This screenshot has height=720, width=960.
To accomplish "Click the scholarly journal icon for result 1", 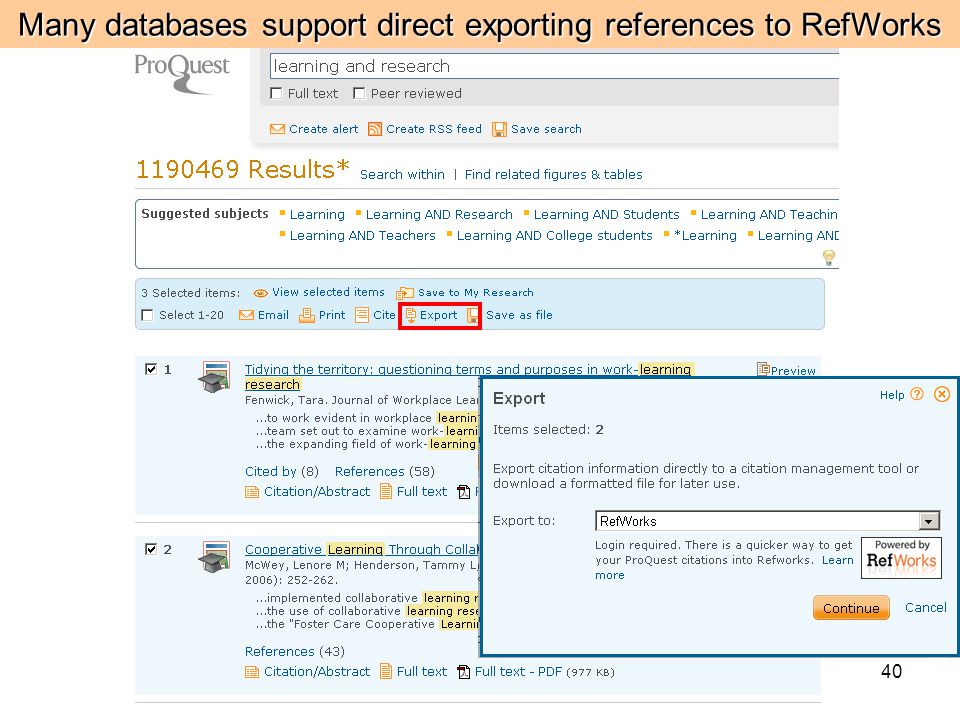I will [214, 377].
